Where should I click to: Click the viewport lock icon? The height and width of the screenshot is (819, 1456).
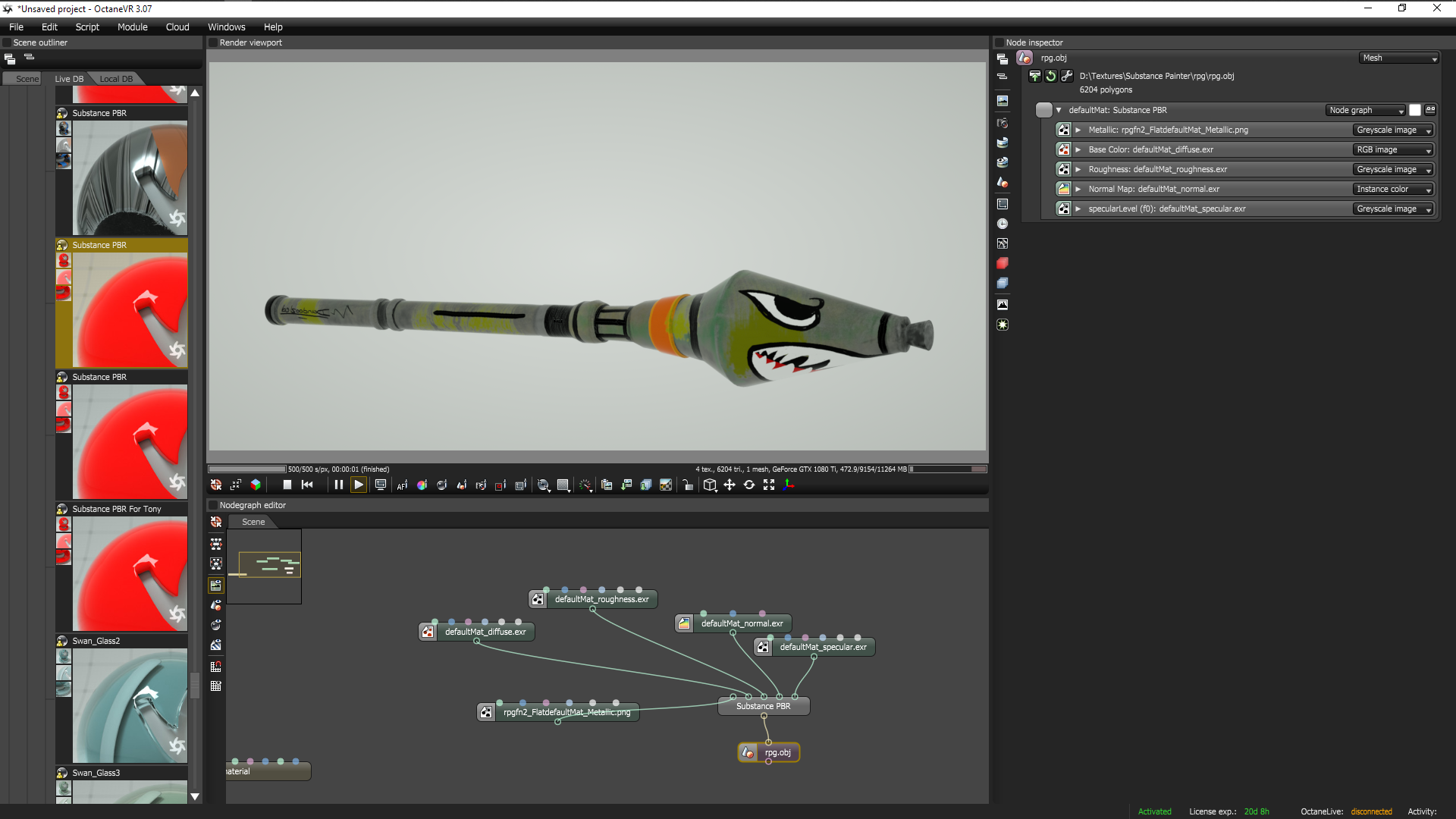687,485
